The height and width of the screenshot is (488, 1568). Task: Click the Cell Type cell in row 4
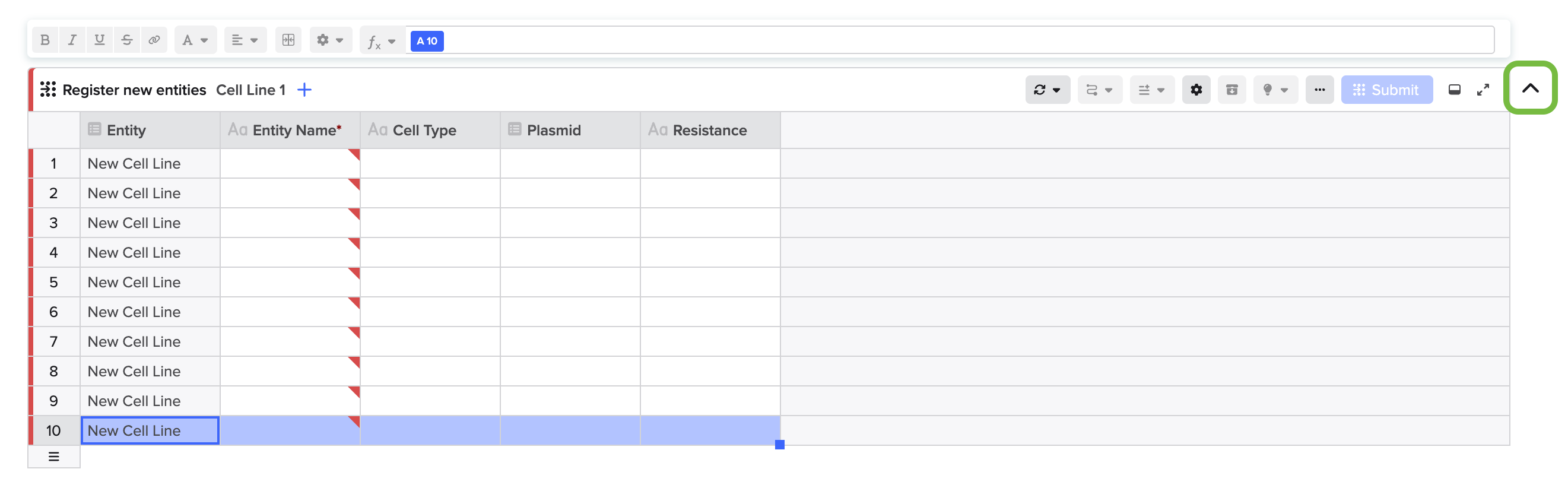click(x=430, y=252)
